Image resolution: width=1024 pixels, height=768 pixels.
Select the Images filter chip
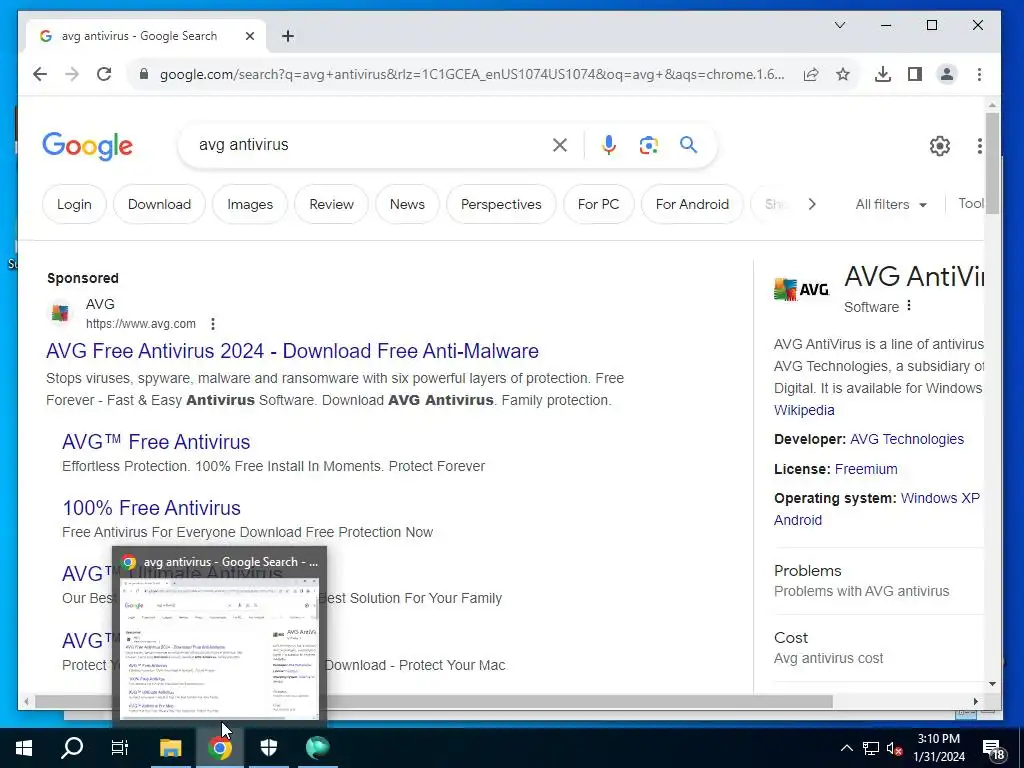pos(250,204)
